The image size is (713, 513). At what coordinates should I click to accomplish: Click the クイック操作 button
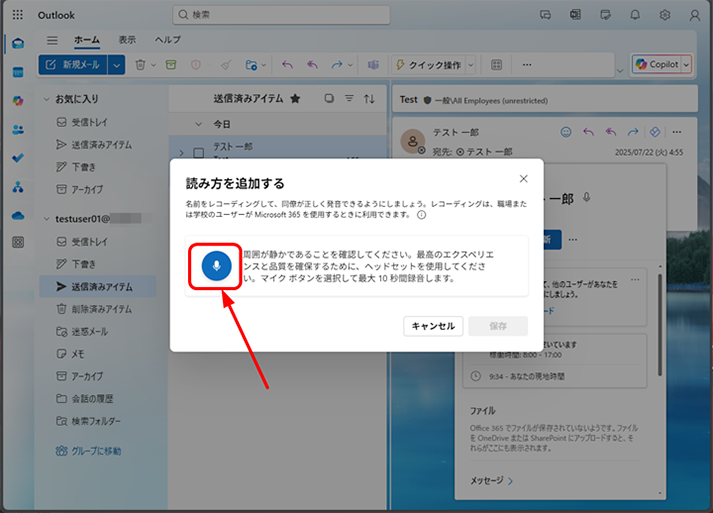click(428, 65)
